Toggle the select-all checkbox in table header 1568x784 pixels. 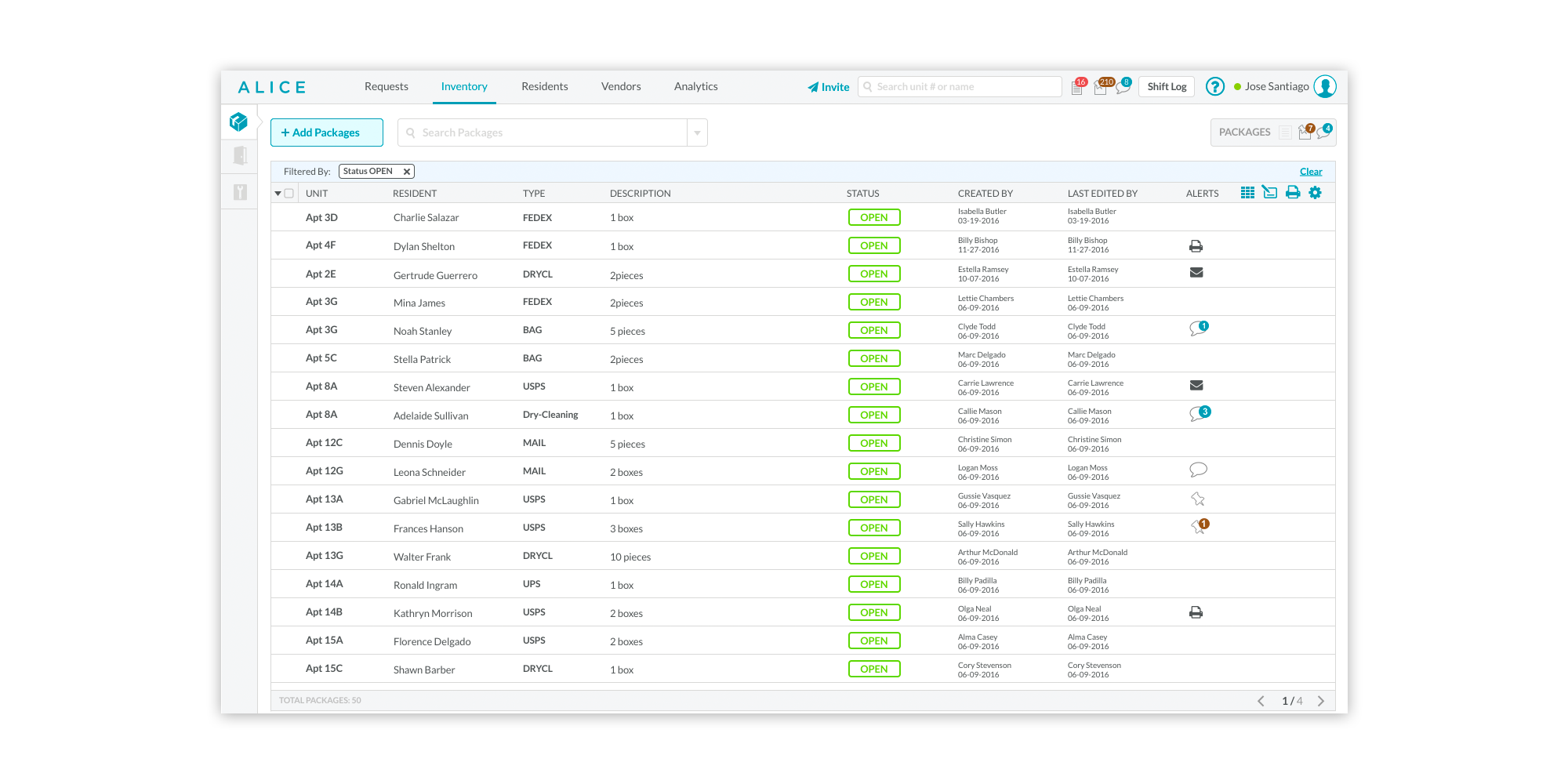tap(289, 194)
